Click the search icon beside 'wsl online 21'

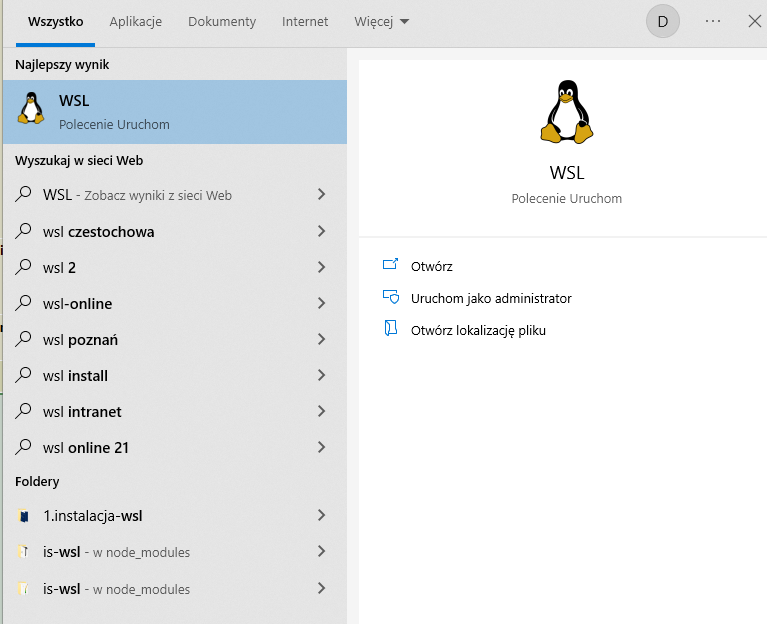click(23, 447)
